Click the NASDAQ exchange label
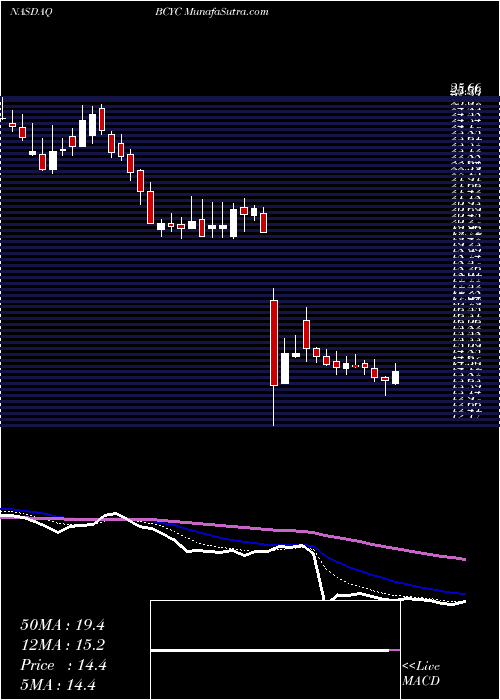This screenshot has height=700, width=500. click(31, 12)
